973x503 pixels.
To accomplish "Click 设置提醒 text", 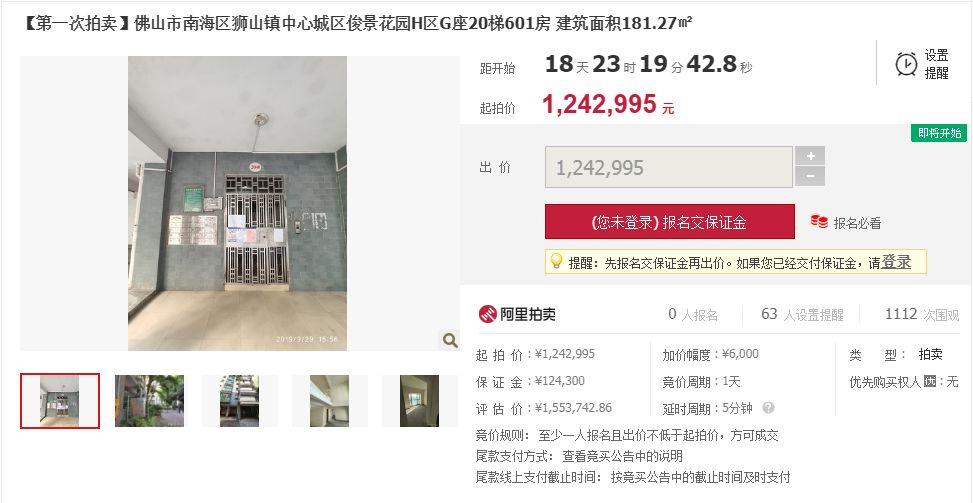I will point(936,64).
